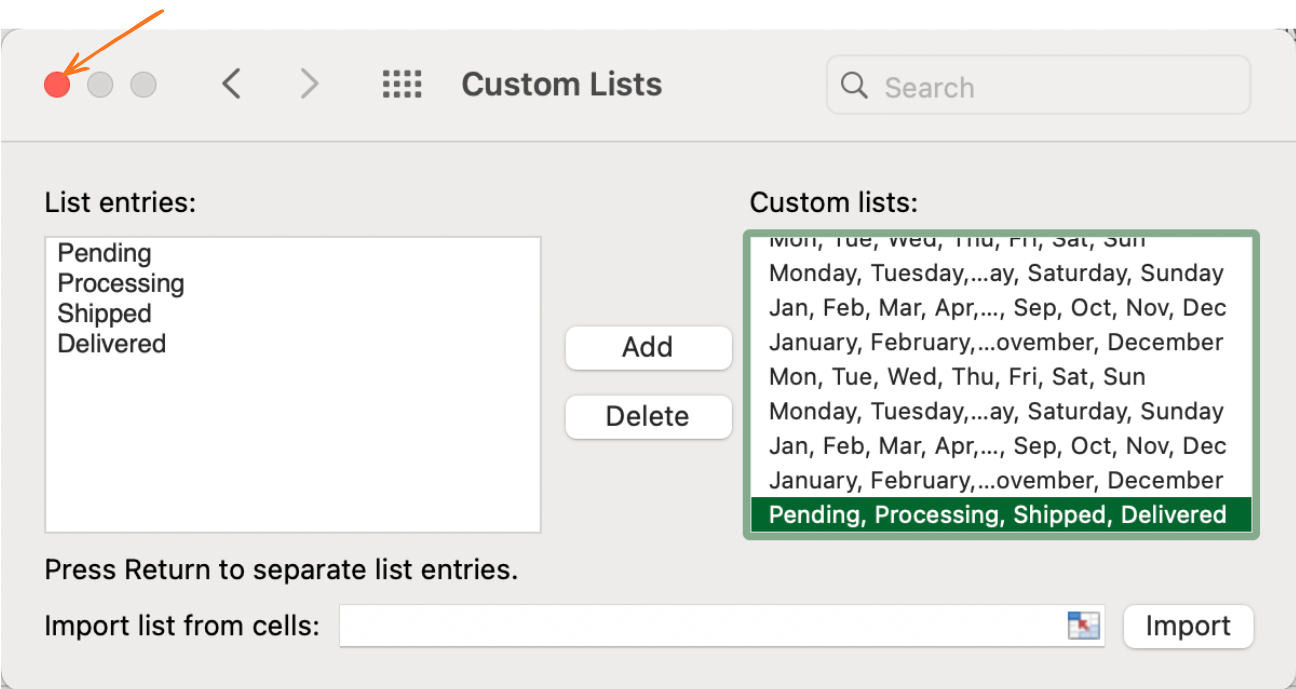
Task: Go back with the left chevron
Action: [x=231, y=84]
